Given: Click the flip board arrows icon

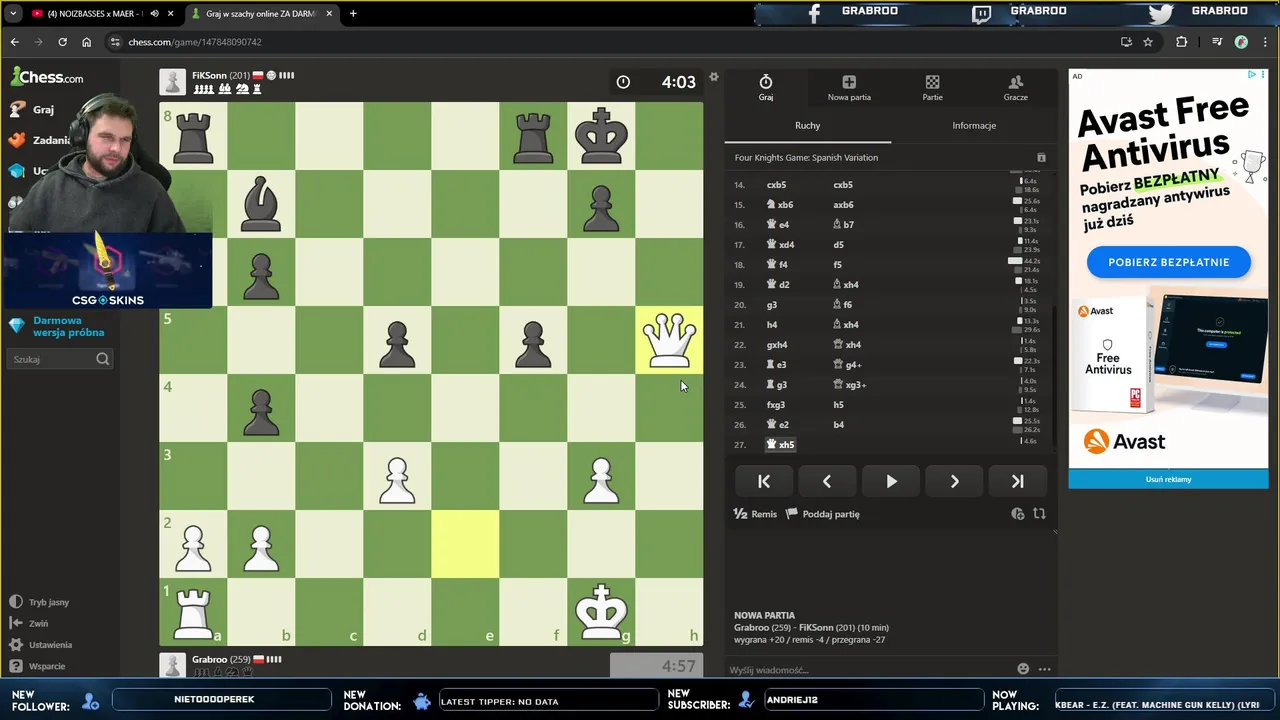Looking at the screenshot, I should pyautogui.click(x=1039, y=514).
